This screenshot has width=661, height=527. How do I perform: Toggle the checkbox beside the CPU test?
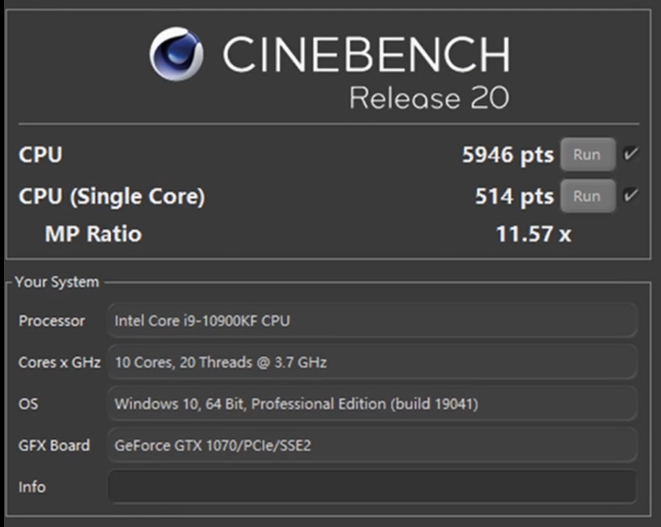(630, 154)
